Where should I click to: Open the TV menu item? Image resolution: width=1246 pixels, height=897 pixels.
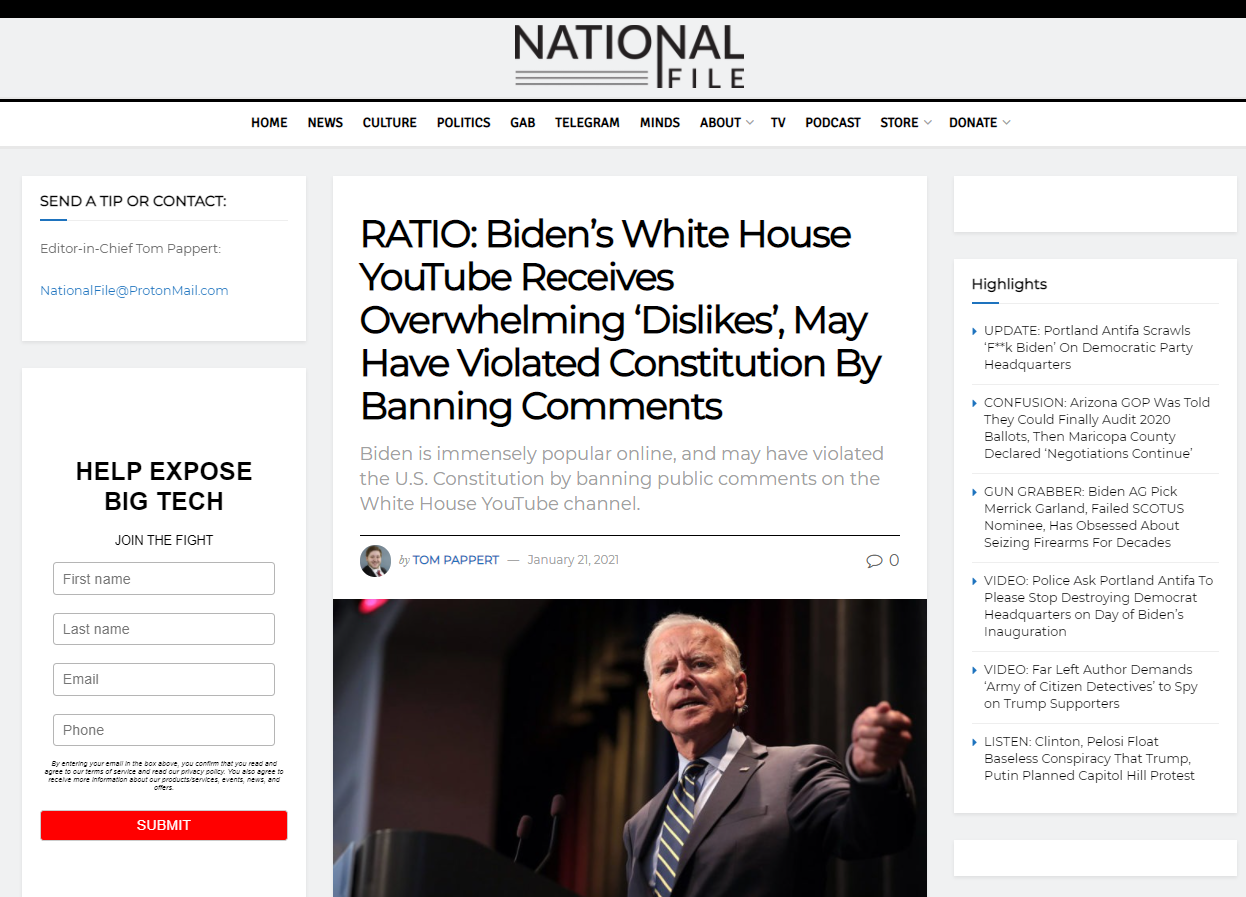778,123
